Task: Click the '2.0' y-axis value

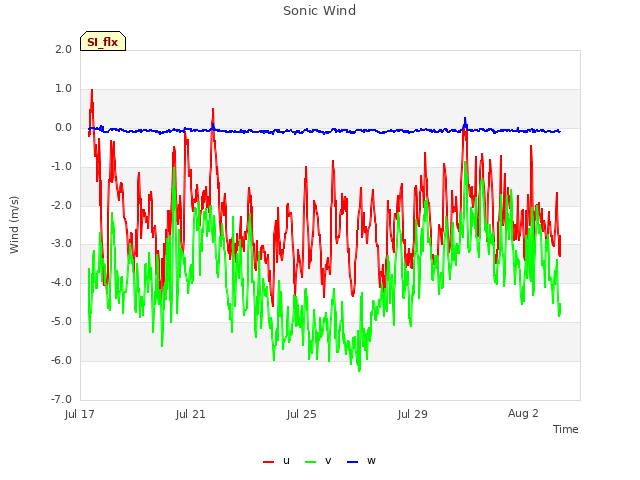Action: 64,49
